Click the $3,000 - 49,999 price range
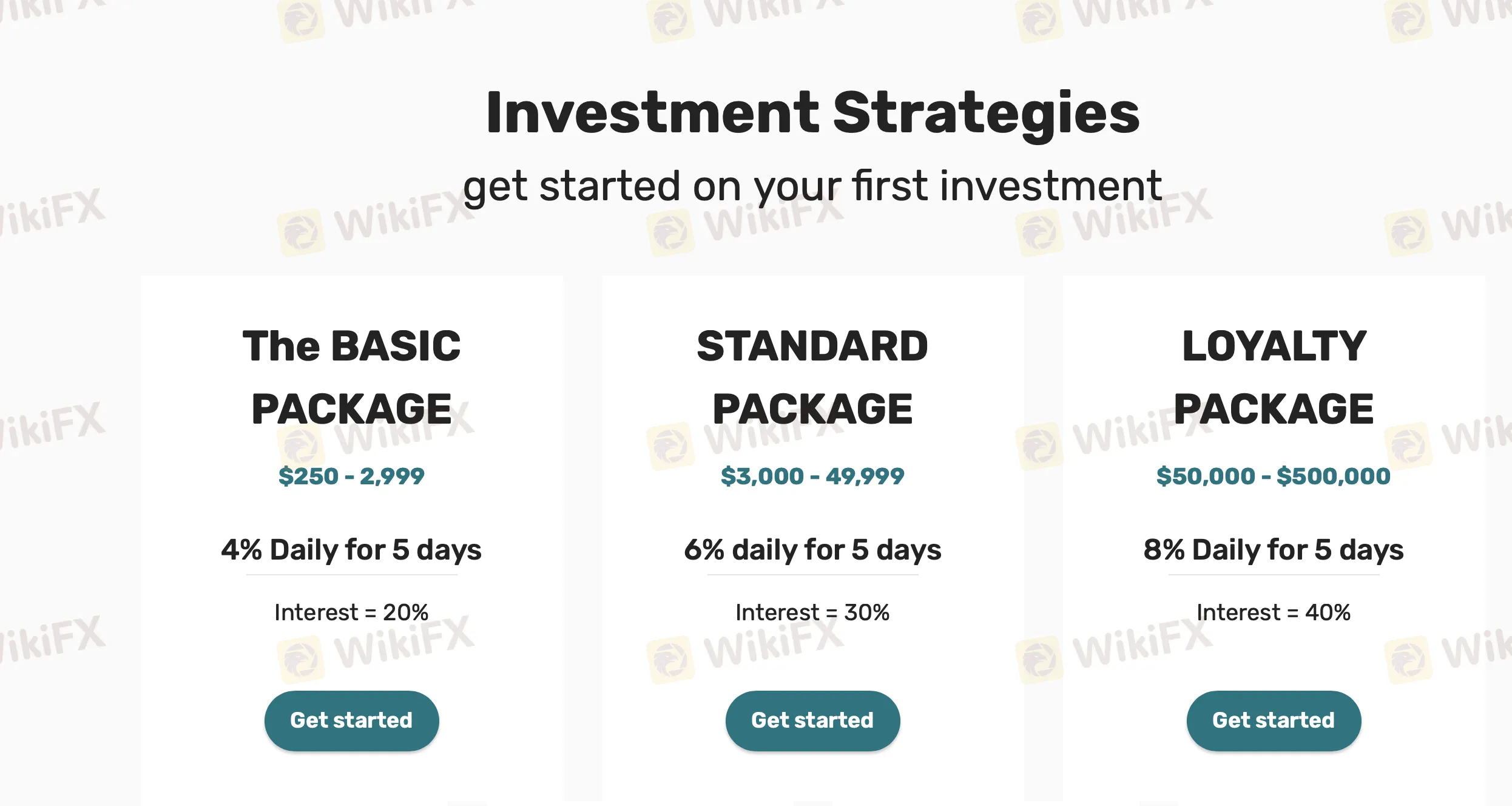The width and height of the screenshot is (1512, 806). tap(812, 476)
